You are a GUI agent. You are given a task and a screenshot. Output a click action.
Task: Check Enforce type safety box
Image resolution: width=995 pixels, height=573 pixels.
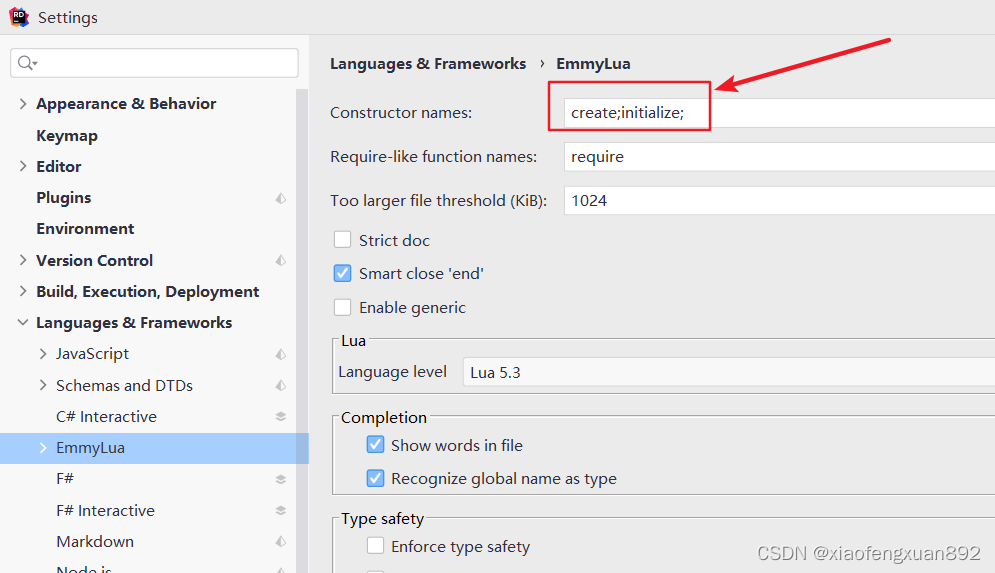375,546
